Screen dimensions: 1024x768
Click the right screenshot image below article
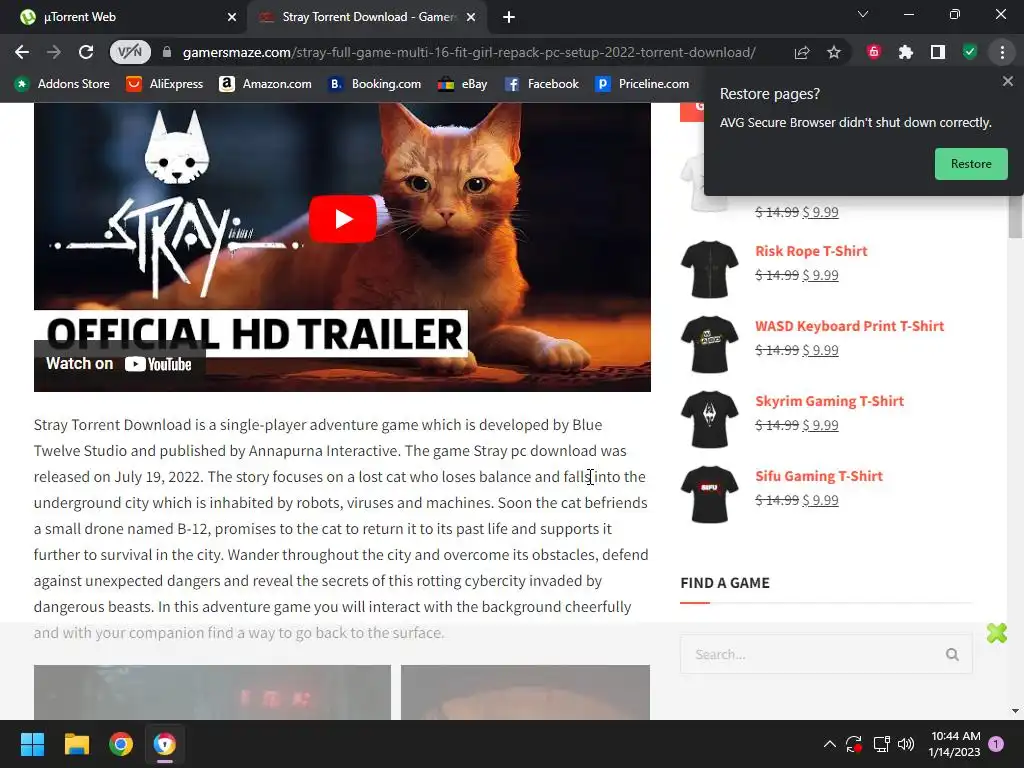tap(525, 692)
